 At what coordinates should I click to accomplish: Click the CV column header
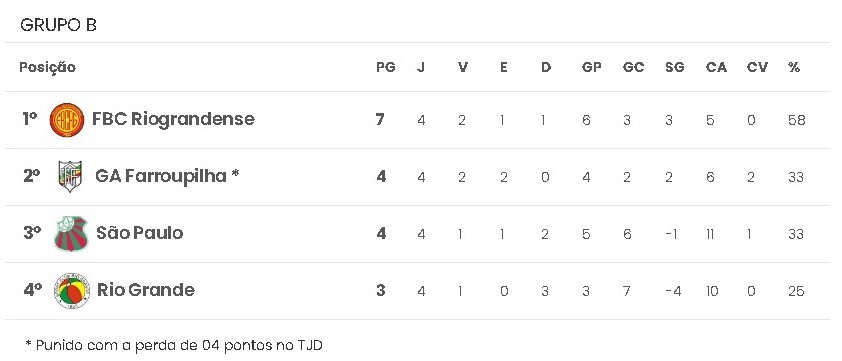(757, 67)
